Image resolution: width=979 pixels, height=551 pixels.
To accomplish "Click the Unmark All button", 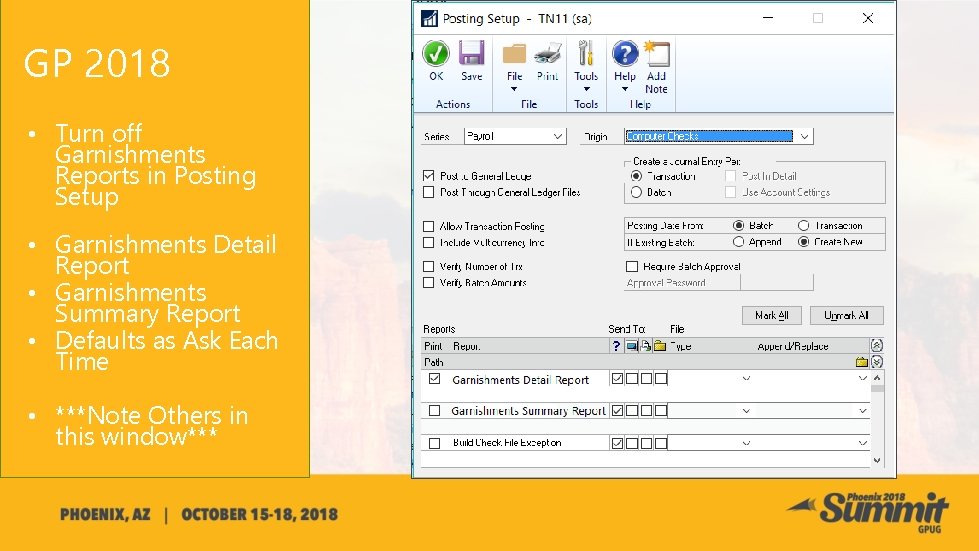I will click(847, 316).
